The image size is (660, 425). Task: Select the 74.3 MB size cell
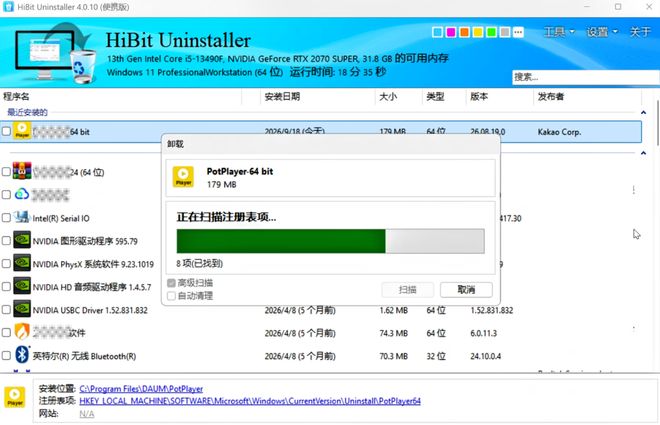(394, 333)
